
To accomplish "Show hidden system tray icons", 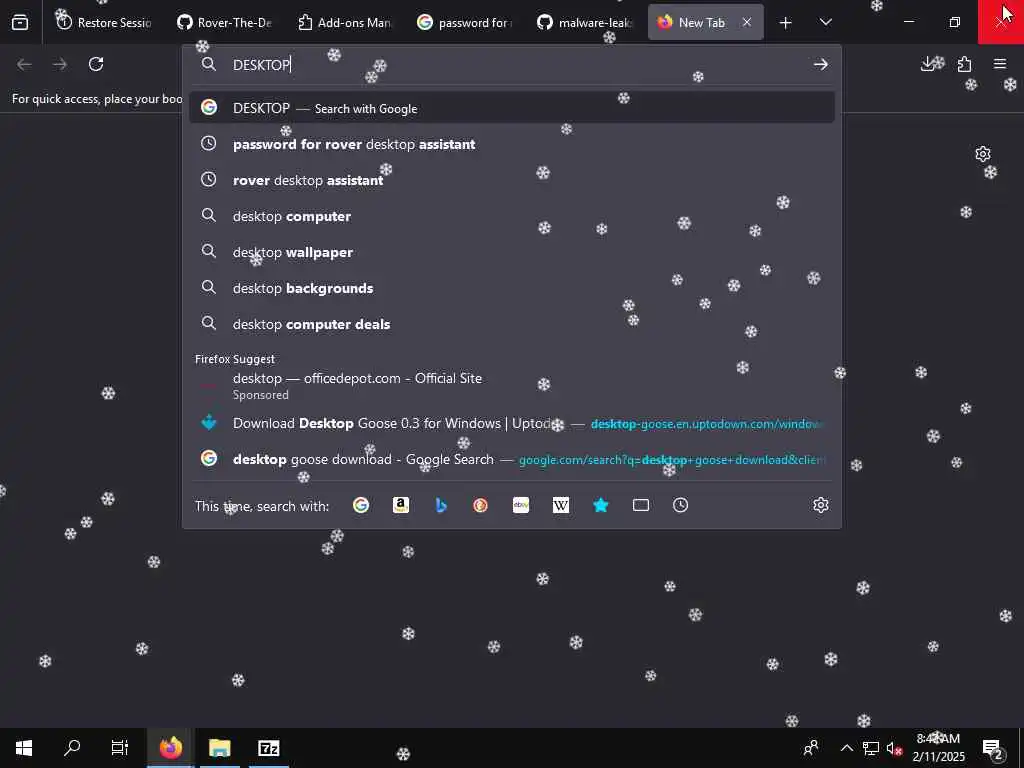I will (x=846, y=748).
